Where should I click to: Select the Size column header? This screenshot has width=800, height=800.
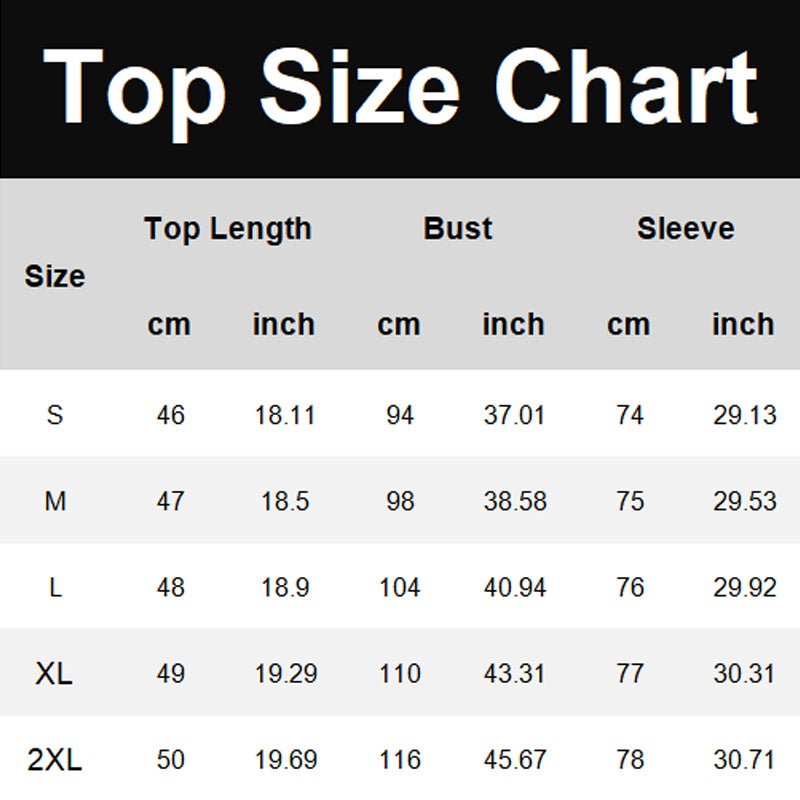click(55, 276)
